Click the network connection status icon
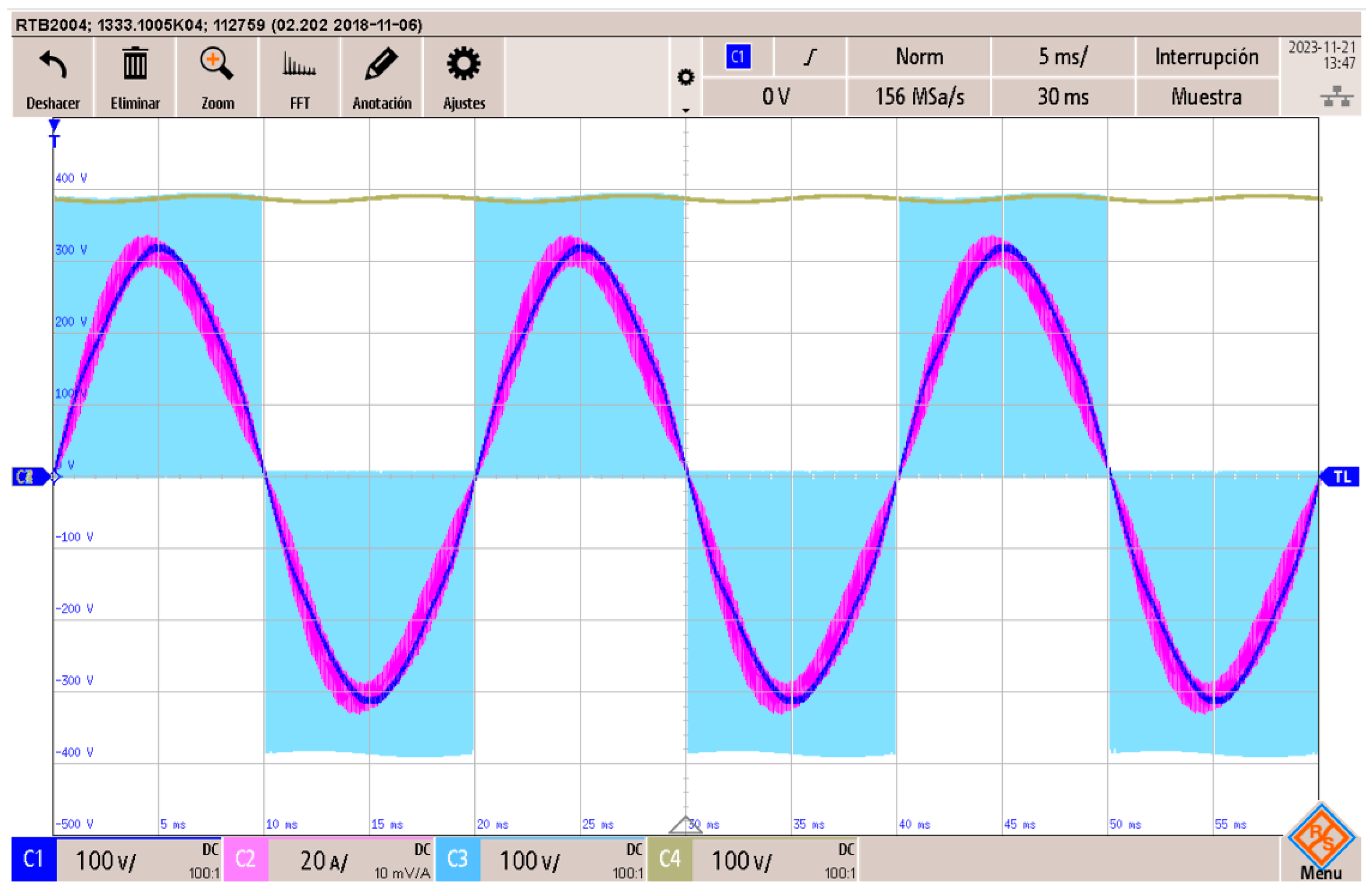1372x892 pixels. 1337,96
